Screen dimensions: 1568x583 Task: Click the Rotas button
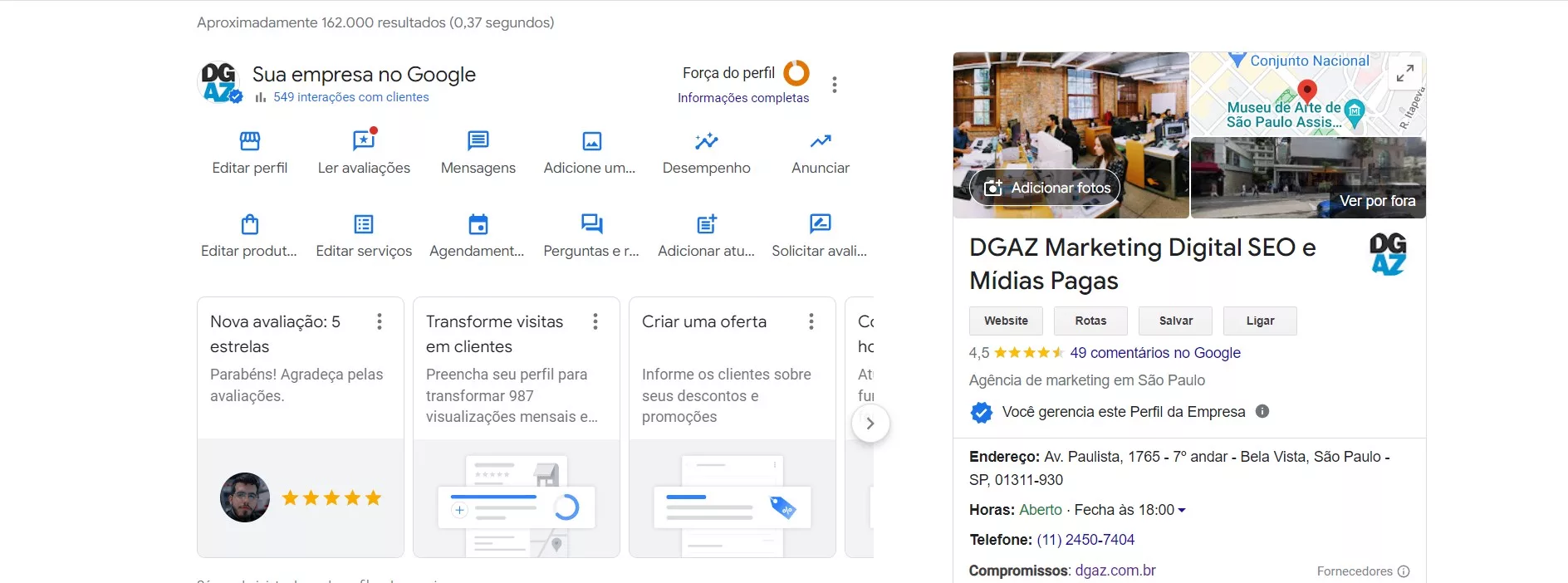1090,321
